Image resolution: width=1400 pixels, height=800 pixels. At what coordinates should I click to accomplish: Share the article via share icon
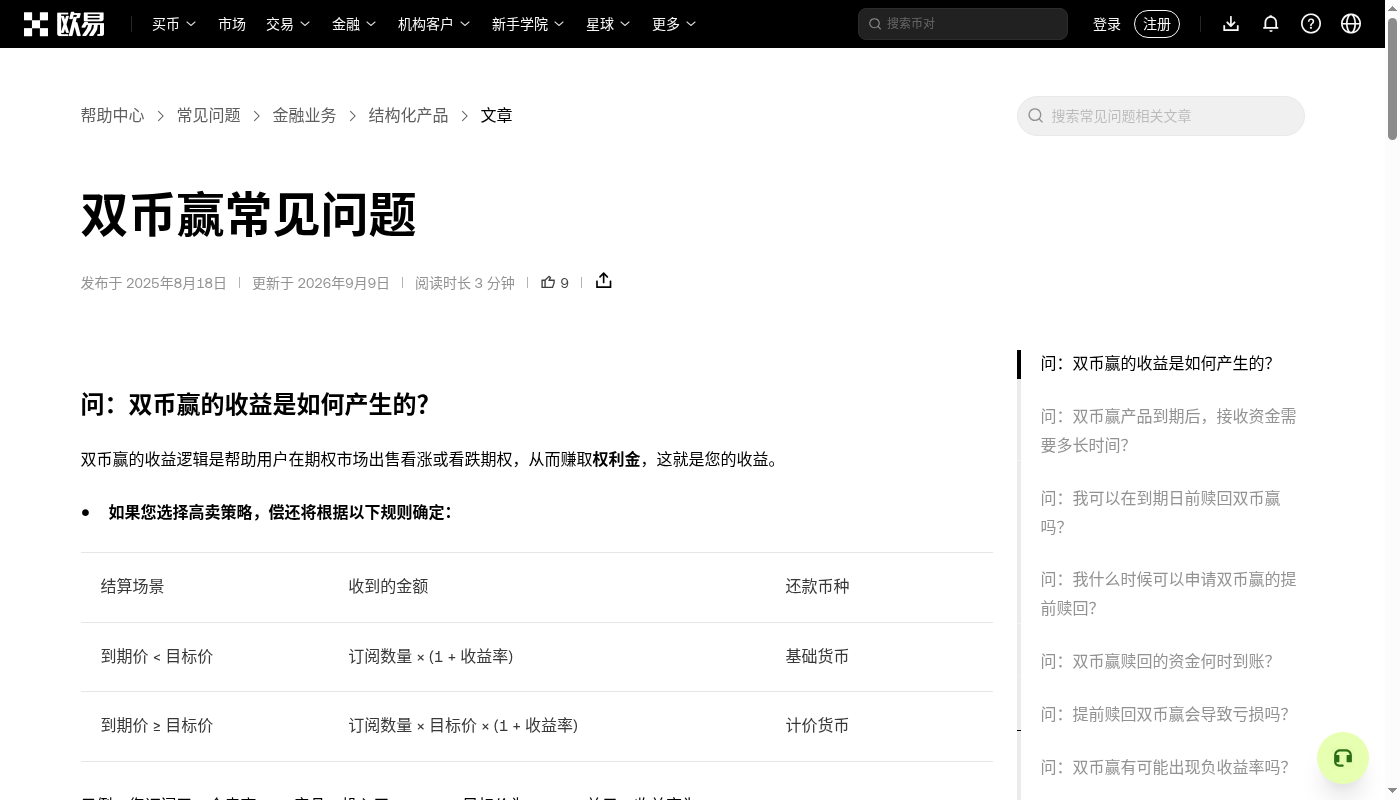point(604,281)
